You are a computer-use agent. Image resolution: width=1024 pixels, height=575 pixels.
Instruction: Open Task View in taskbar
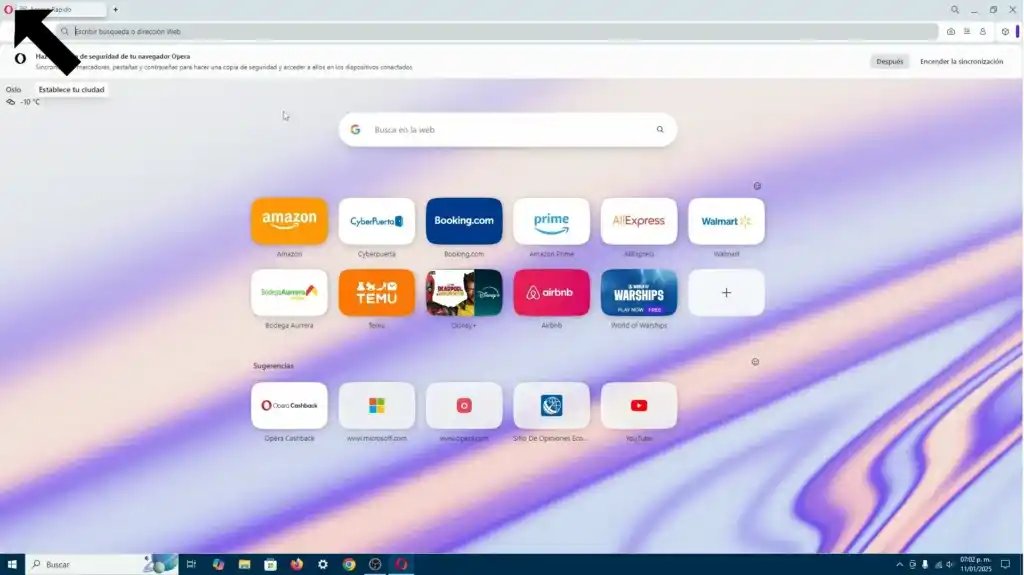(x=191, y=565)
